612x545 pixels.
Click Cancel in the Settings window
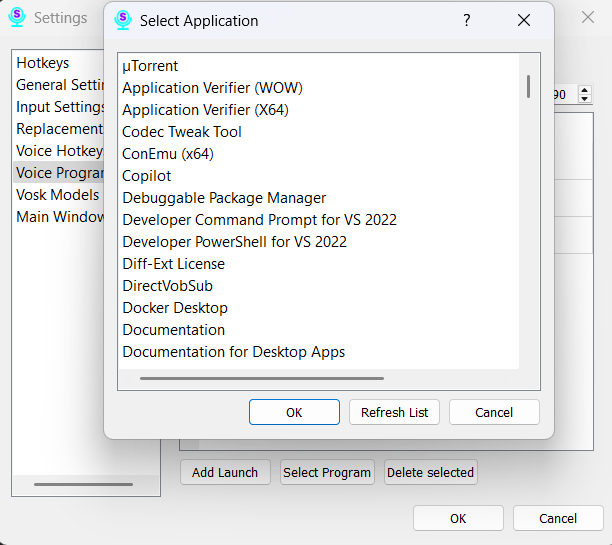tap(558, 518)
